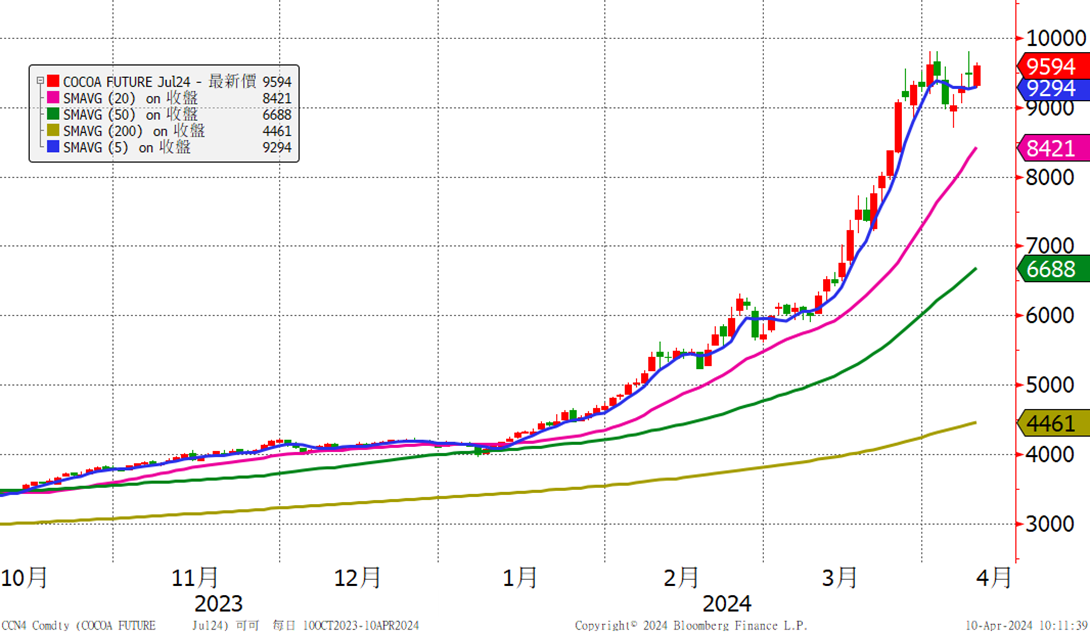Click legend value 8421

tap(277, 99)
